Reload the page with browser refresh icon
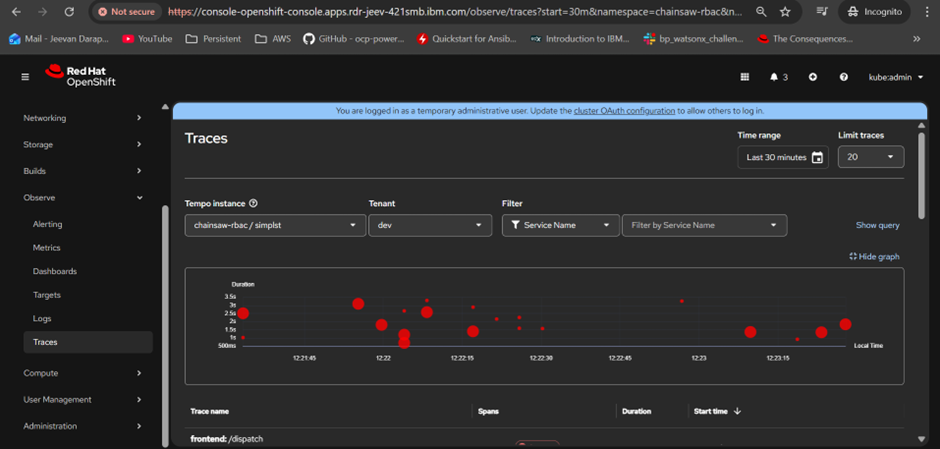Image resolution: width=940 pixels, height=449 pixels. [69, 12]
